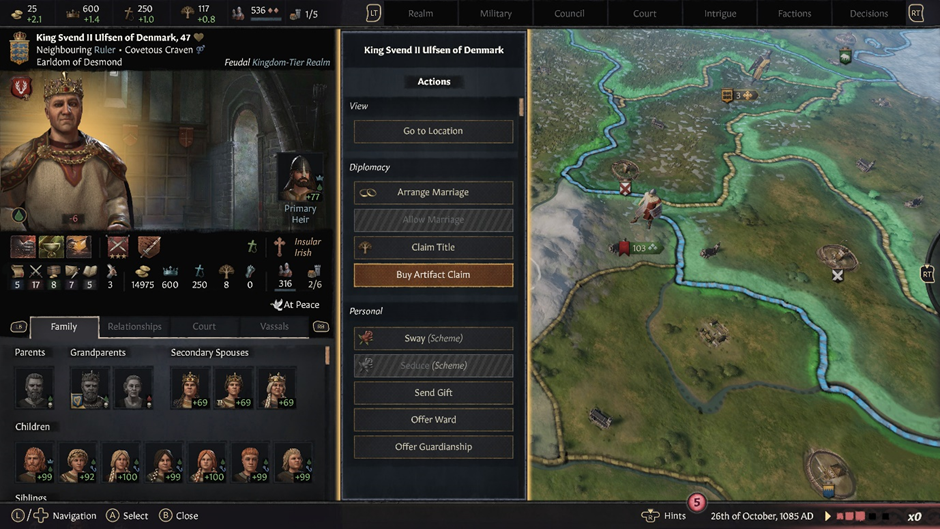The width and height of the screenshot is (940, 529).
Task: Click the Insular Irish faith cross icon
Action: 279,247
